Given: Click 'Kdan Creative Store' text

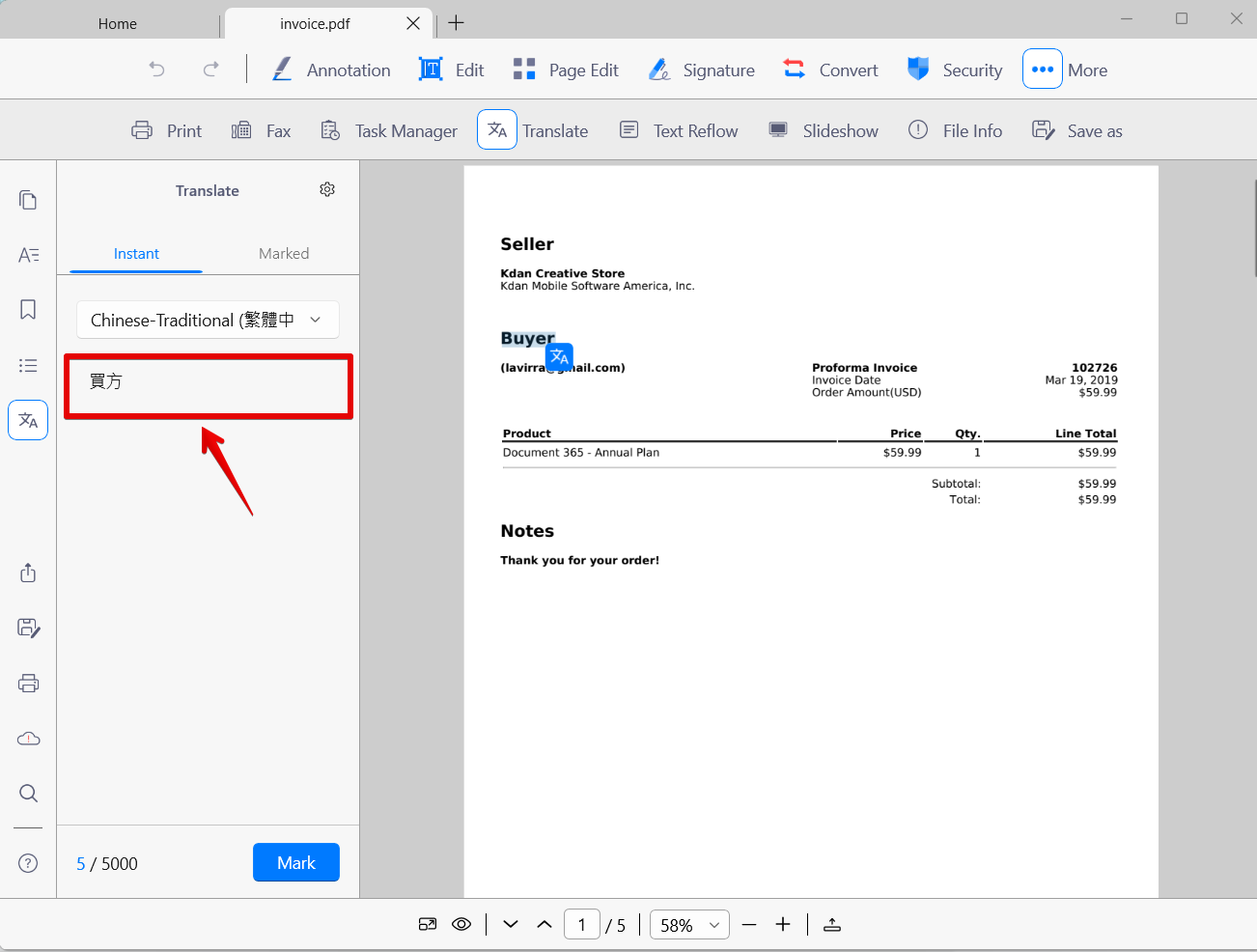Looking at the screenshot, I should (562, 273).
